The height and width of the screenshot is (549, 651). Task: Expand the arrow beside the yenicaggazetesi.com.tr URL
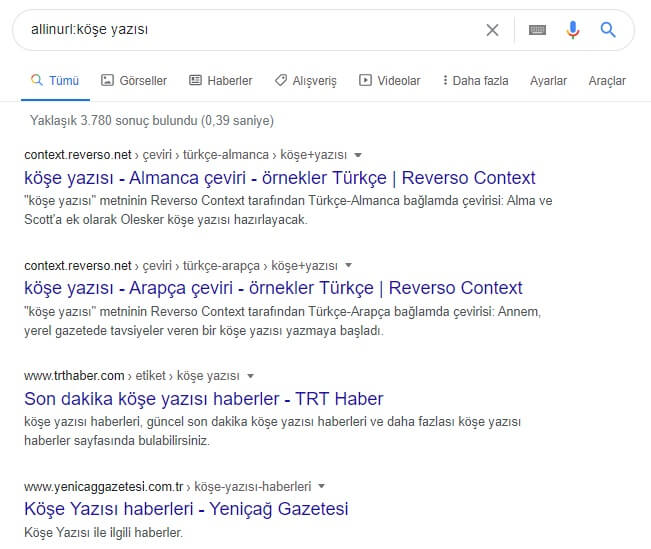pos(321,487)
